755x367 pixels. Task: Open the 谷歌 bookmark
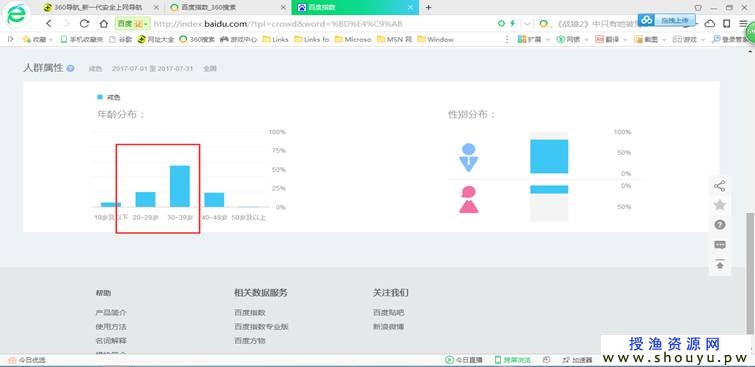pyautogui.click(x=120, y=39)
